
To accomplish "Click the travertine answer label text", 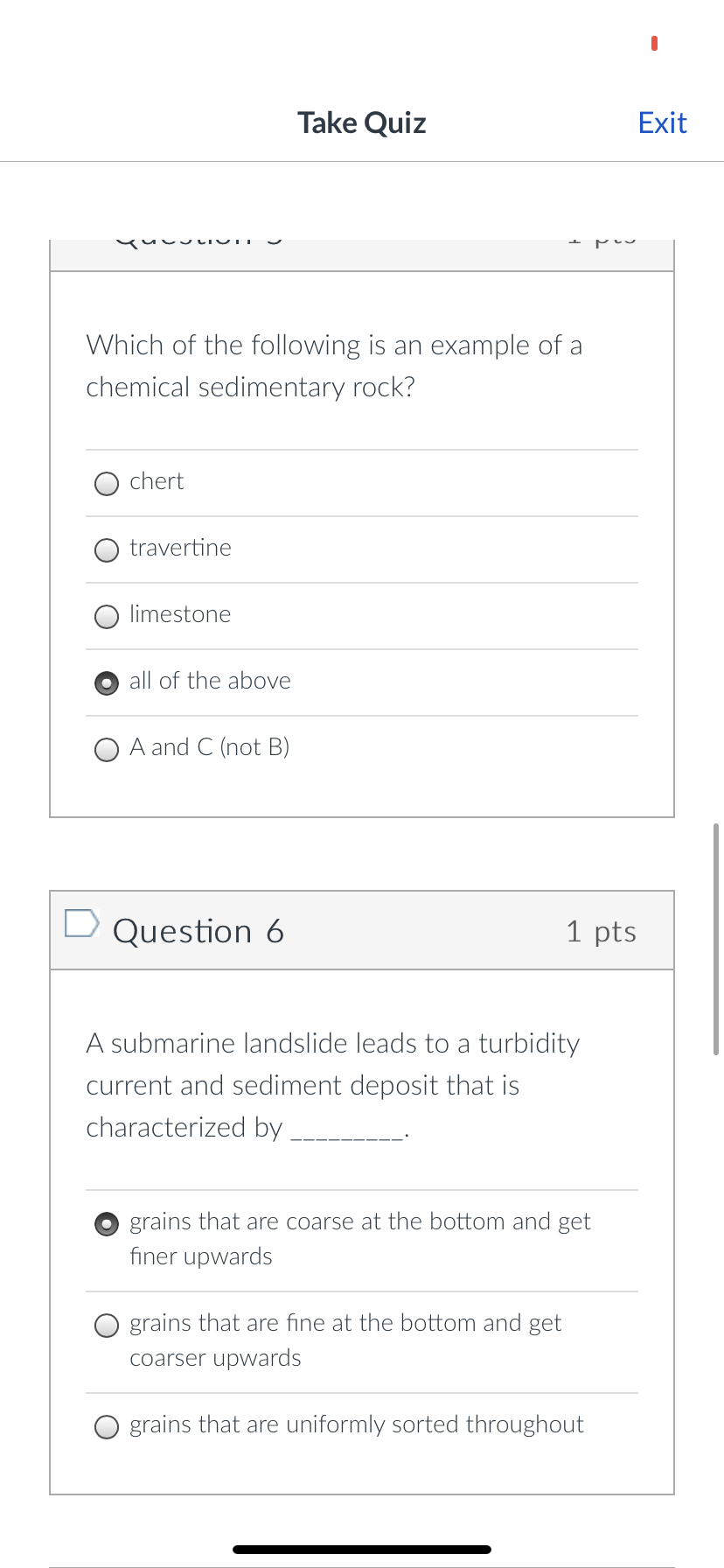I will click(180, 548).
